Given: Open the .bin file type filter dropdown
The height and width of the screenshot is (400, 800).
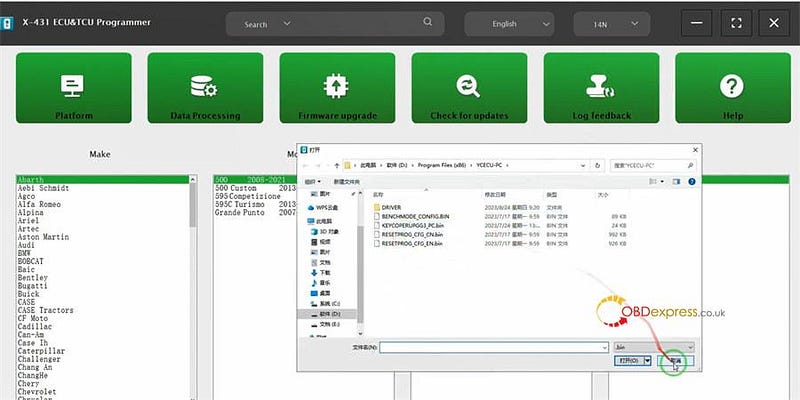Looking at the screenshot, I should [x=654, y=347].
